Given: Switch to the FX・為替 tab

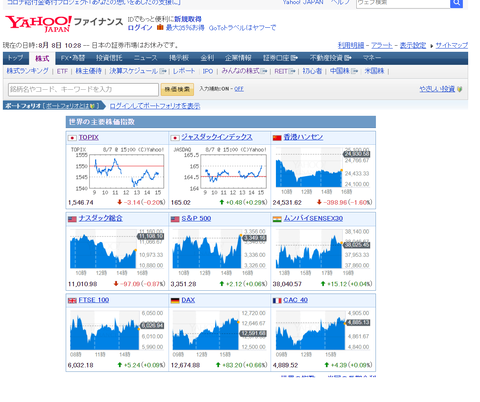Looking at the screenshot, I should coord(73,58).
